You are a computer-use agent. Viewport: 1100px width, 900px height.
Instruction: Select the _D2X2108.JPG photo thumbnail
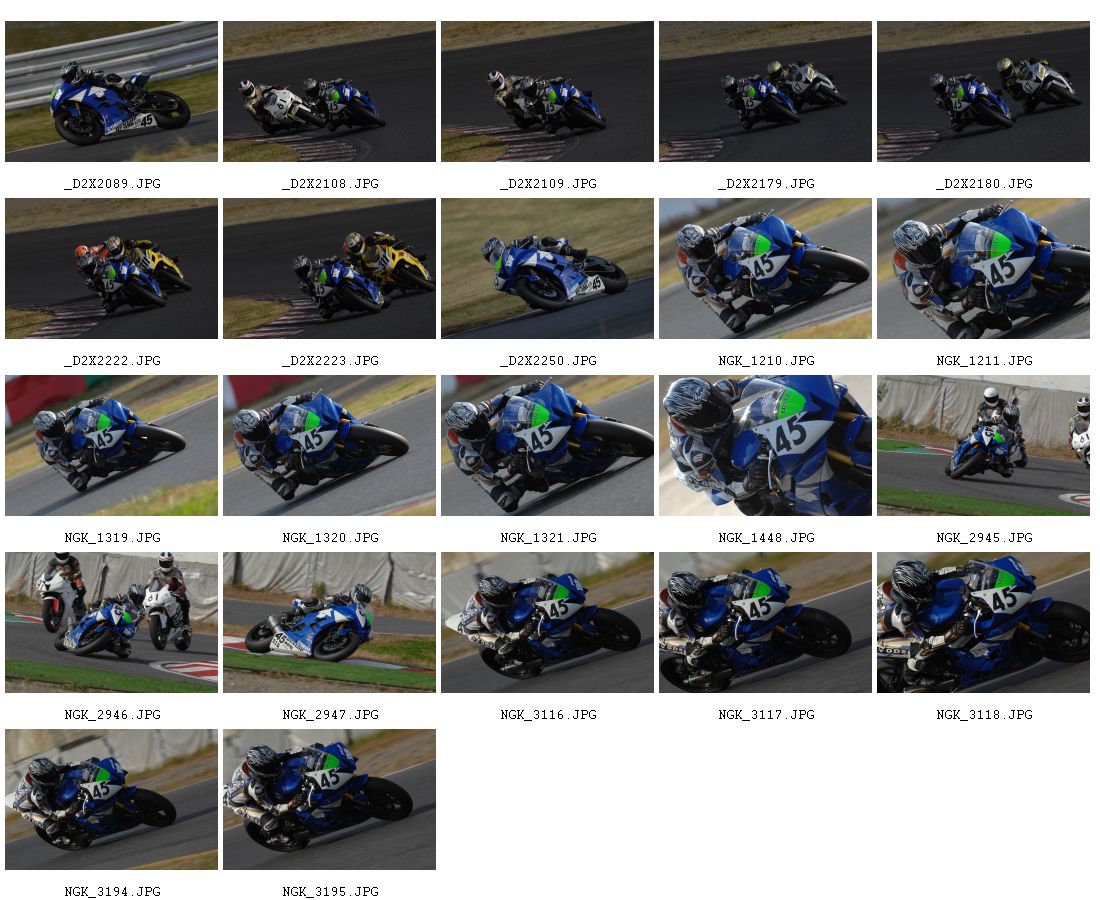pos(330,91)
